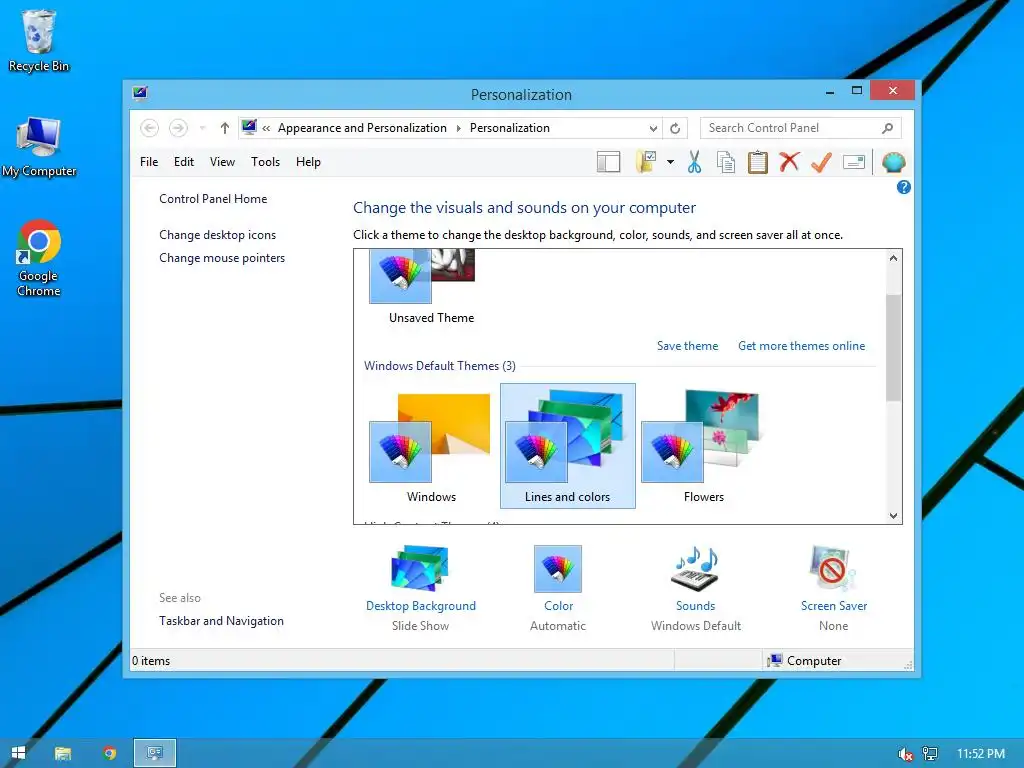The height and width of the screenshot is (768, 1024).
Task: Click the folder options toolbar icon
Action: coord(647,162)
